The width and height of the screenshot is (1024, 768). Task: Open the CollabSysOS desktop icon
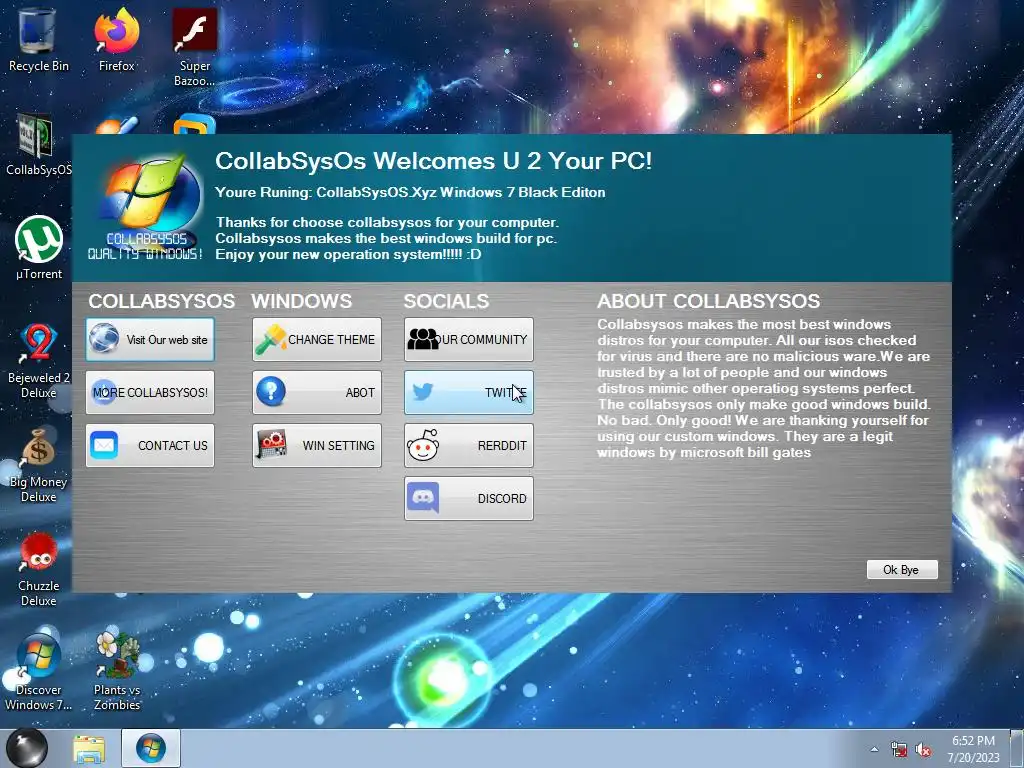(x=38, y=145)
